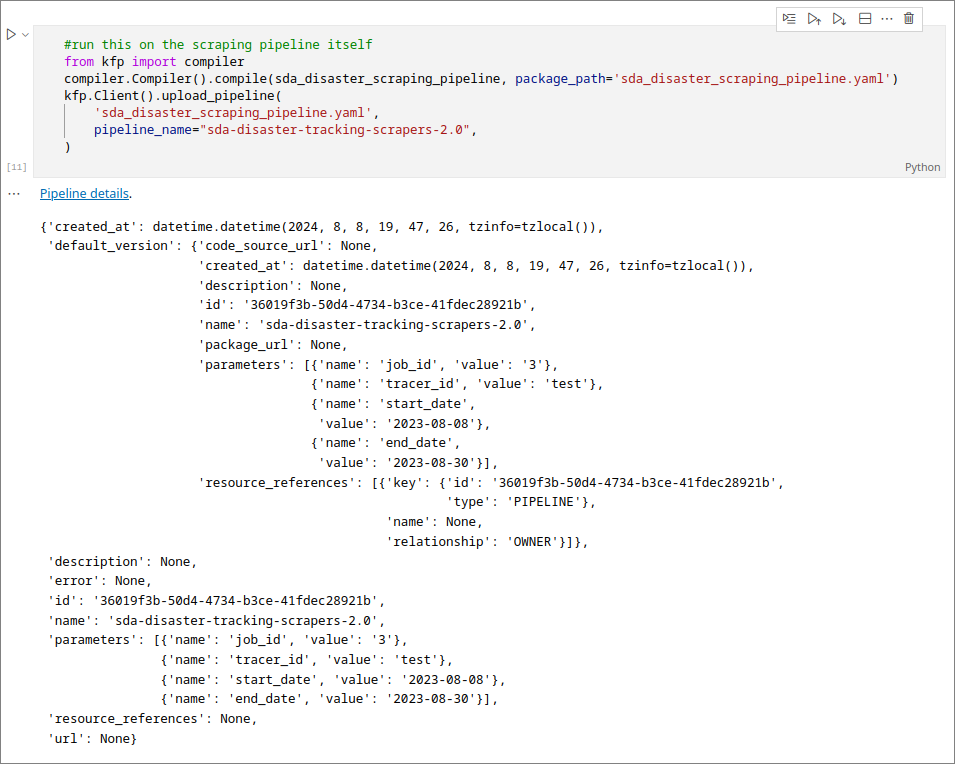Click the 'relationship': 'OWNER' line
Image resolution: width=955 pixels, height=764 pixels.
pyautogui.click(x=487, y=542)
